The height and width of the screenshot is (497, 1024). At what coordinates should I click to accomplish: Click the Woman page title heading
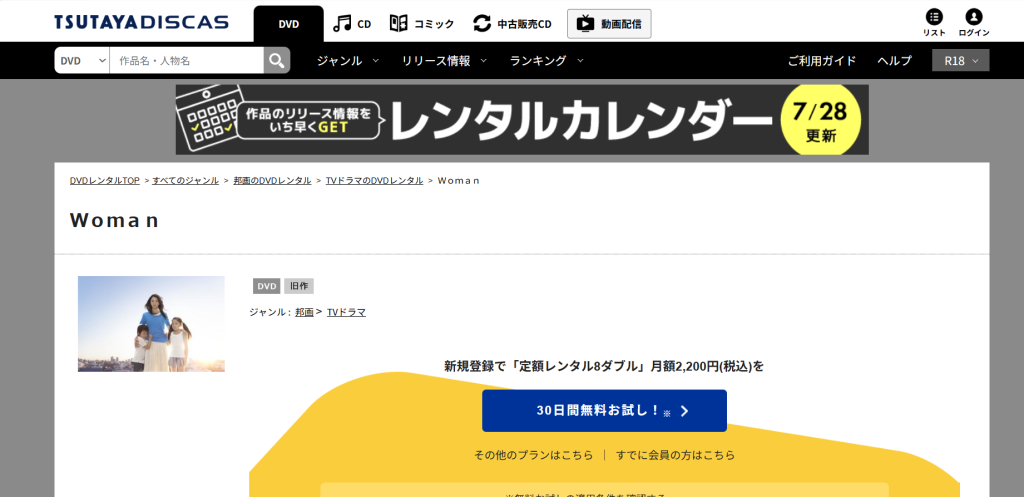coord(115,221)
